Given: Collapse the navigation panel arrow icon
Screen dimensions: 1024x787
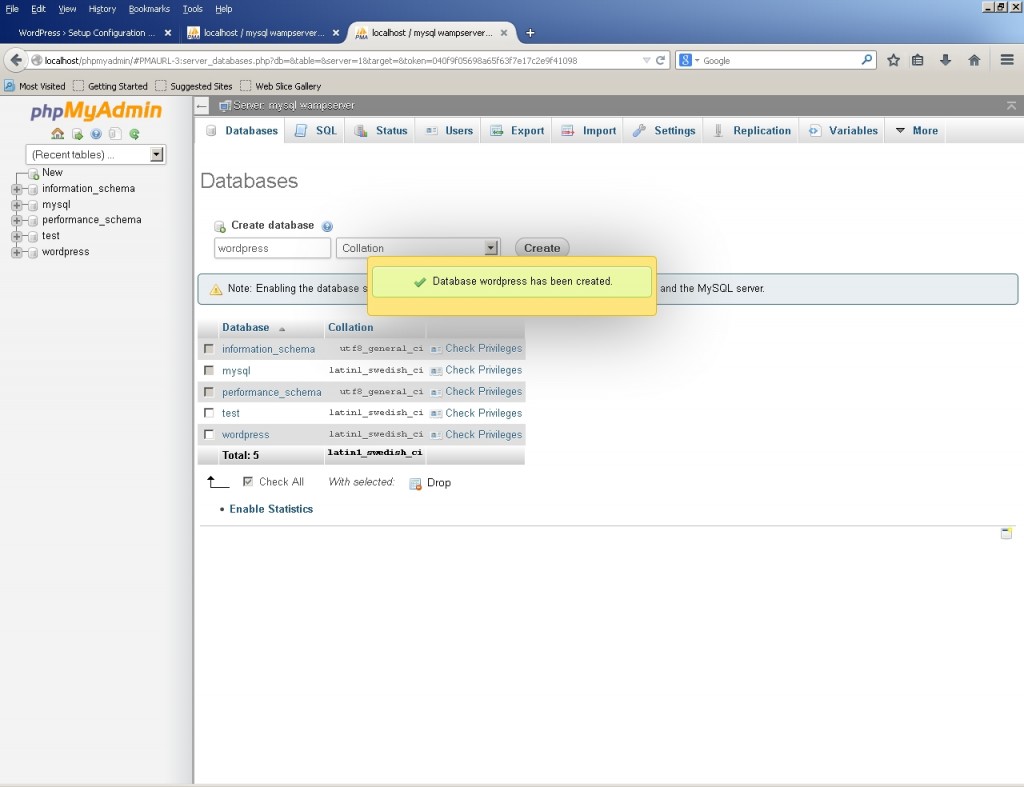Looking at the screenshot, I should (202, 105).
